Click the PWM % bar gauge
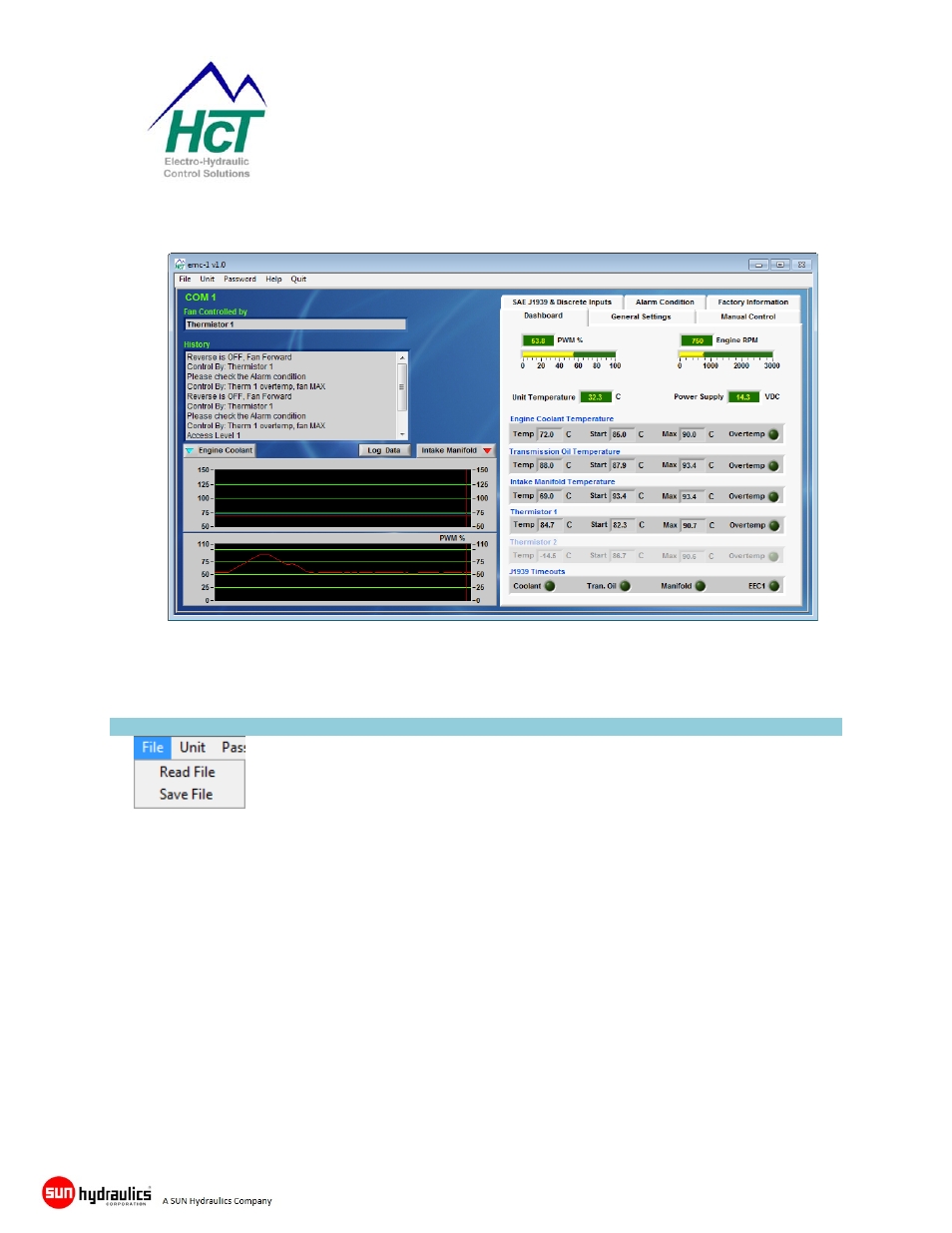This screenshot has width=952, height=1233. tap(569, 354)
